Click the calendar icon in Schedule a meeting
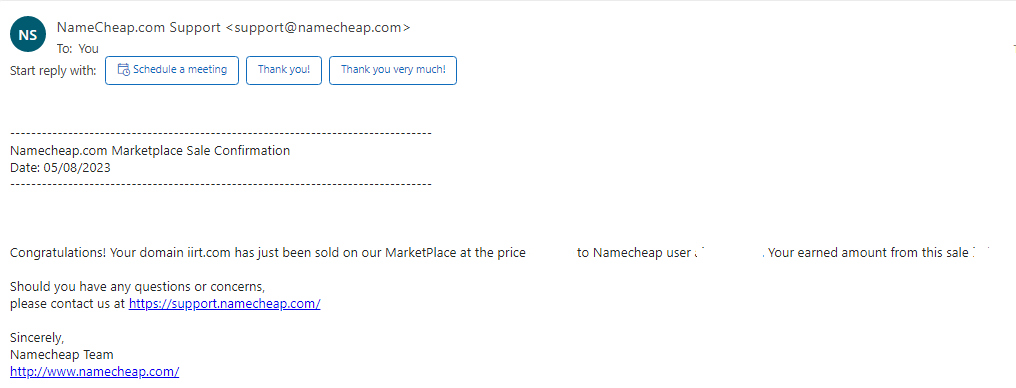 point(123,70)
